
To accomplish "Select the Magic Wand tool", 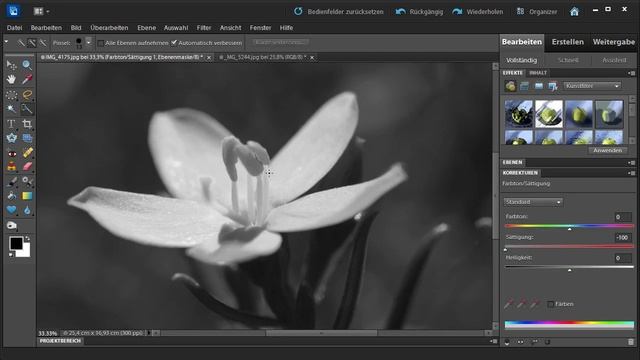I will [x=11, y=109].
